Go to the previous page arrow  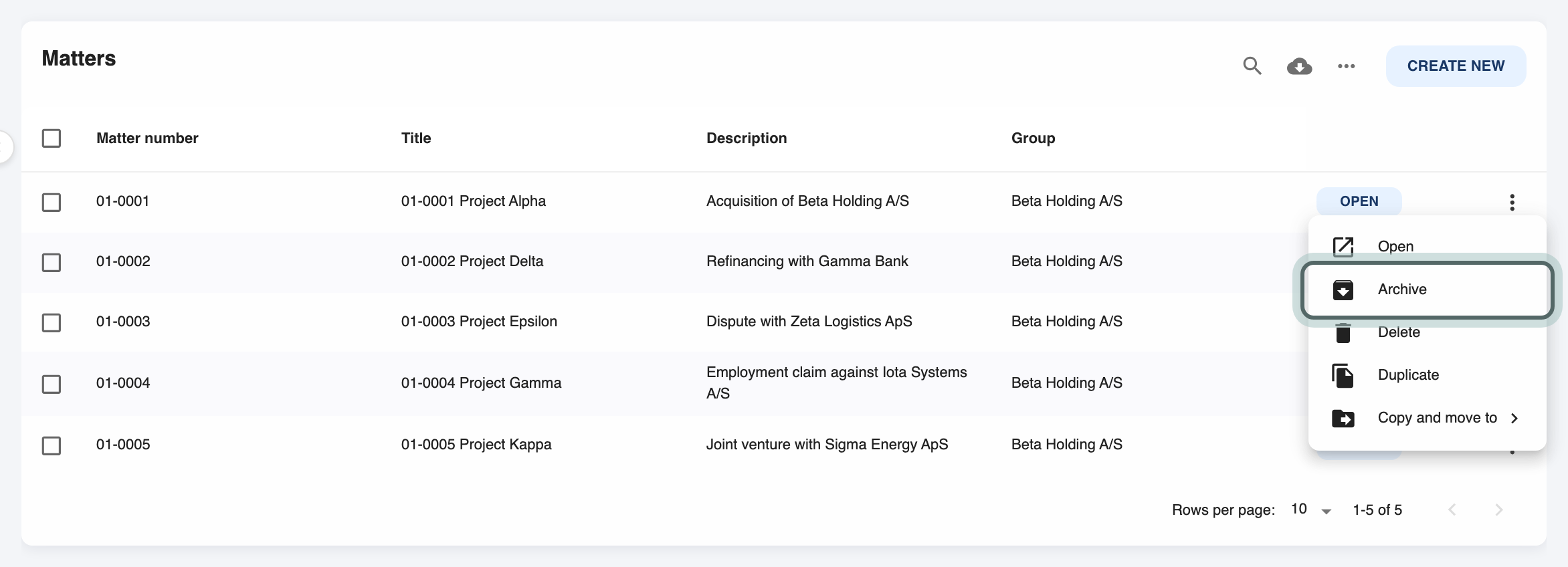[x=1452, y=509]
